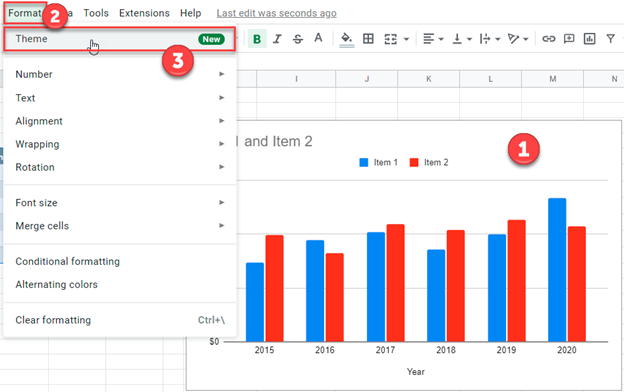Expand the Alignment submenu
This screenshot has height=392, width=624.
(x=120, y=121)
